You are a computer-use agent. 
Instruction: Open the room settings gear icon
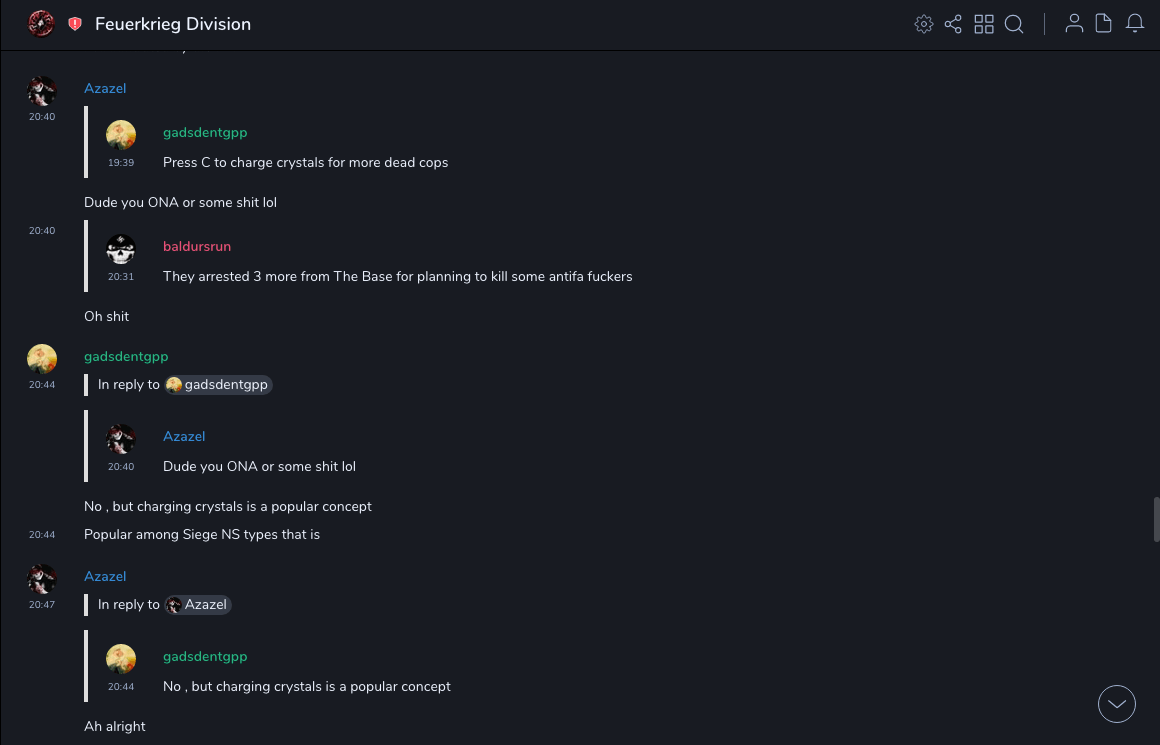924,24
